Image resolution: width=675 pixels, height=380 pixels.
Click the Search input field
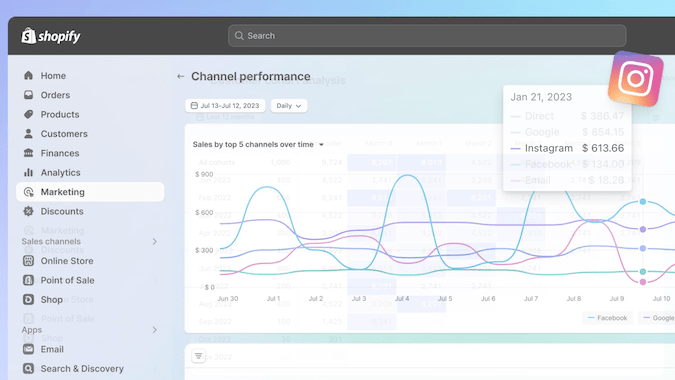(427, 36)
